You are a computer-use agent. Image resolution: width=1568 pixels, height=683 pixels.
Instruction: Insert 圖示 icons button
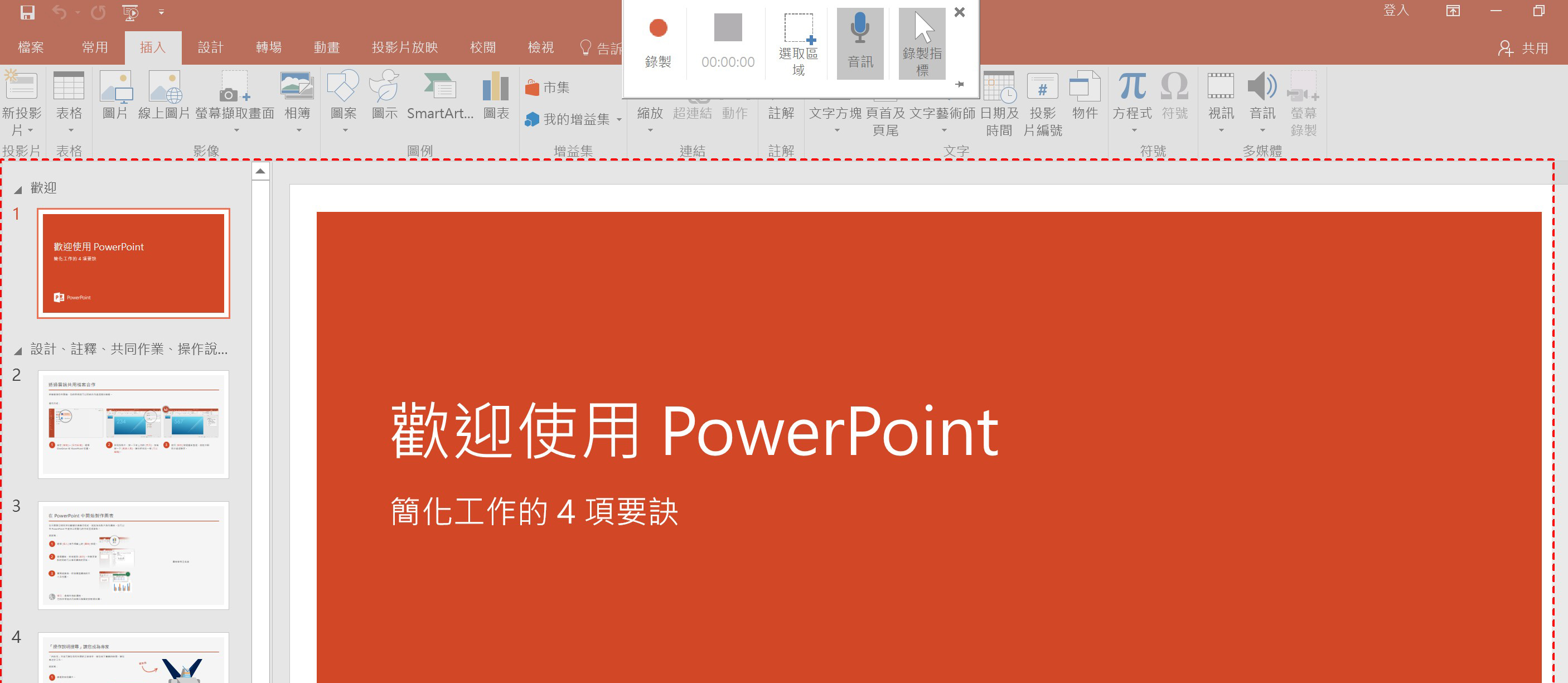pos(385,94)
